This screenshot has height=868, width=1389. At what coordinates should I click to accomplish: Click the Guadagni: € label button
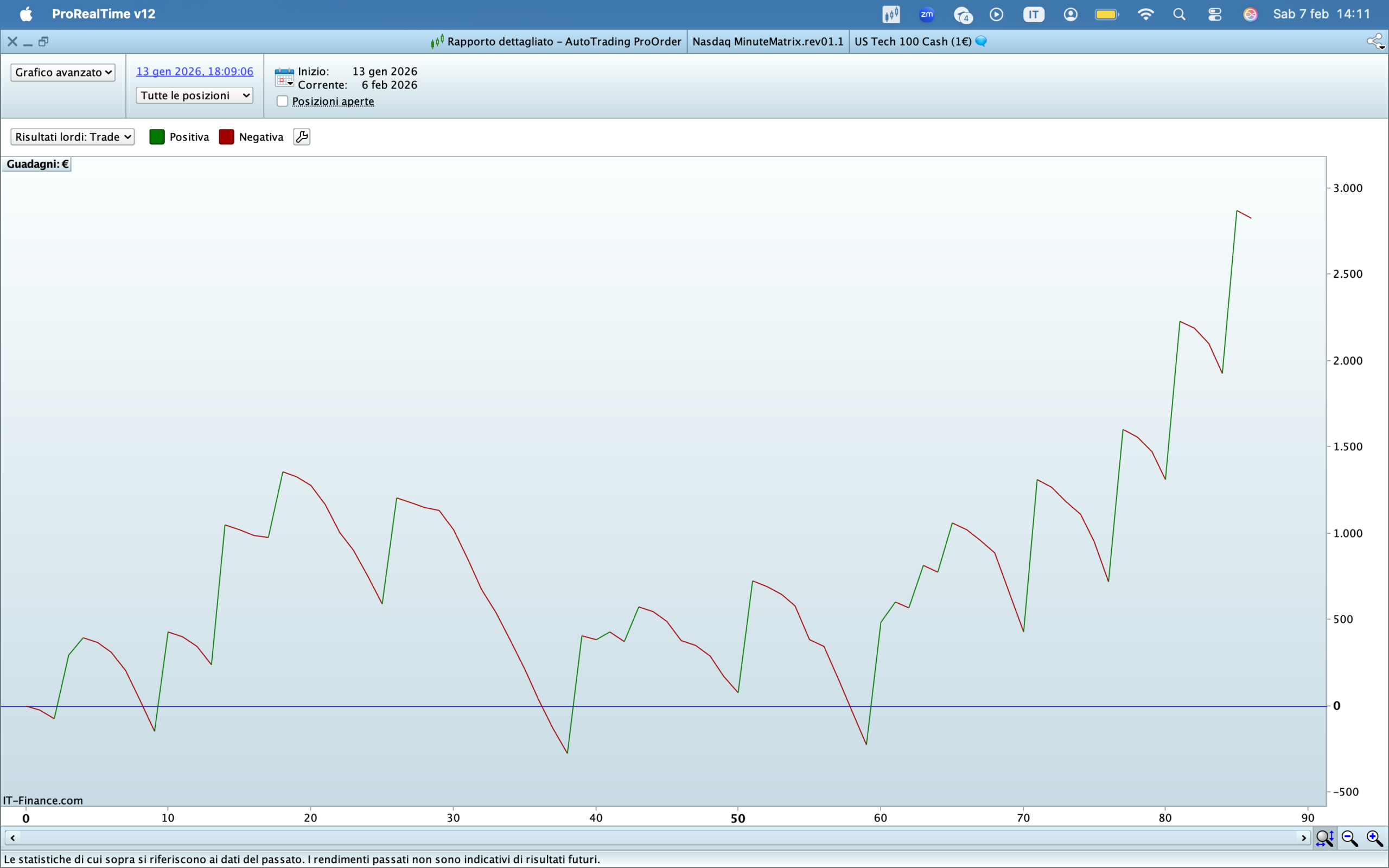pos(37,164)
